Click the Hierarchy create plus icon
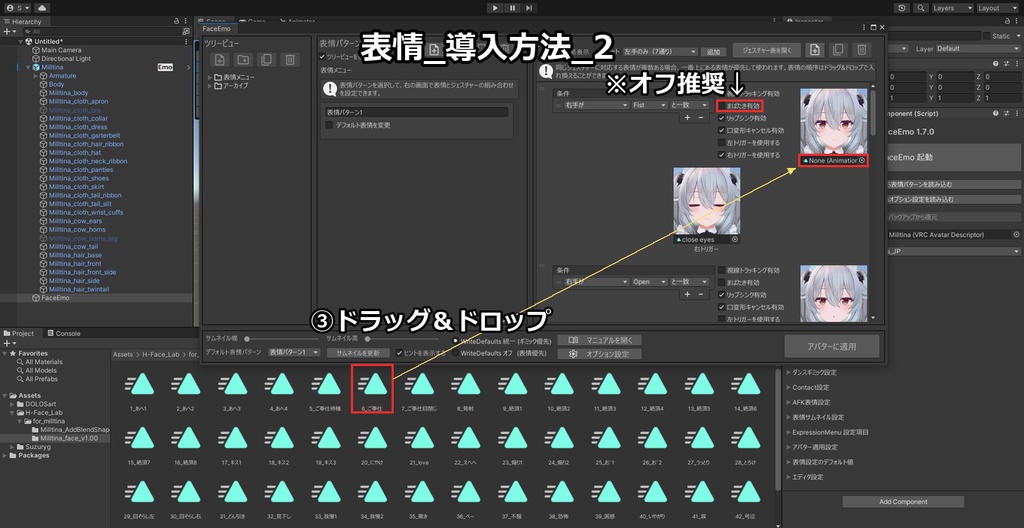The image size is (1024, 528). click(x=8, y=31)
